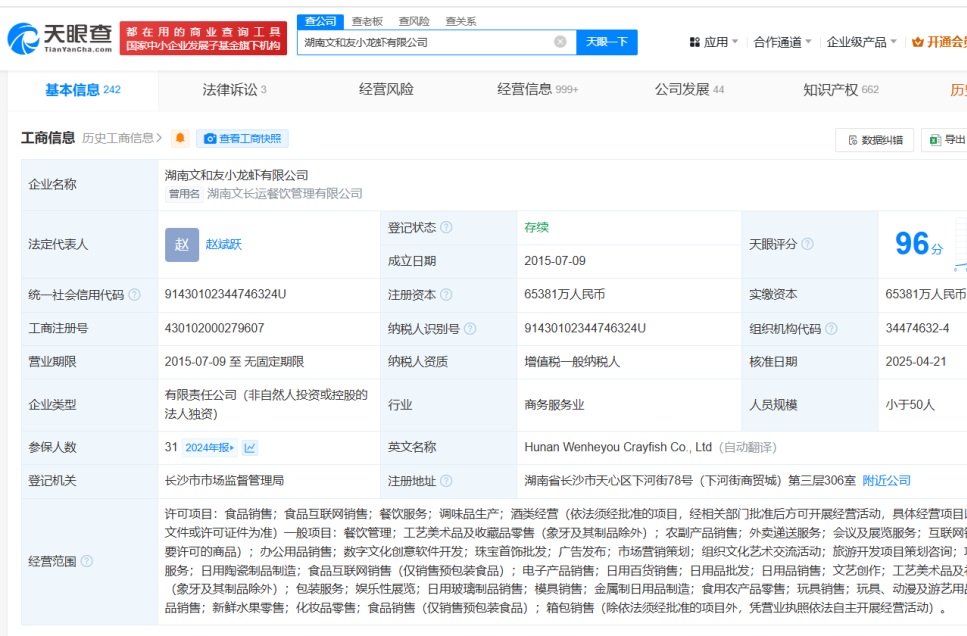The width and height of the screenshot is (967, 636).
Task: Click the help icon next to 统一社会信用代码
Action: [134, 295]
